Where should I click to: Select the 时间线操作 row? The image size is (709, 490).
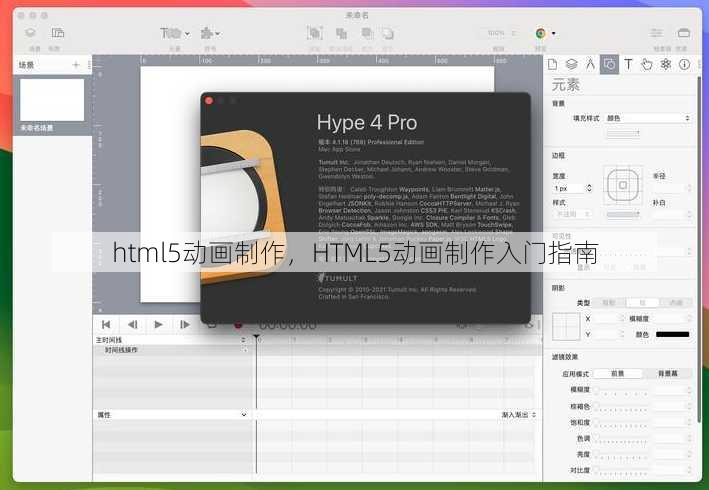pyautogui.click(x=172, y=350)
